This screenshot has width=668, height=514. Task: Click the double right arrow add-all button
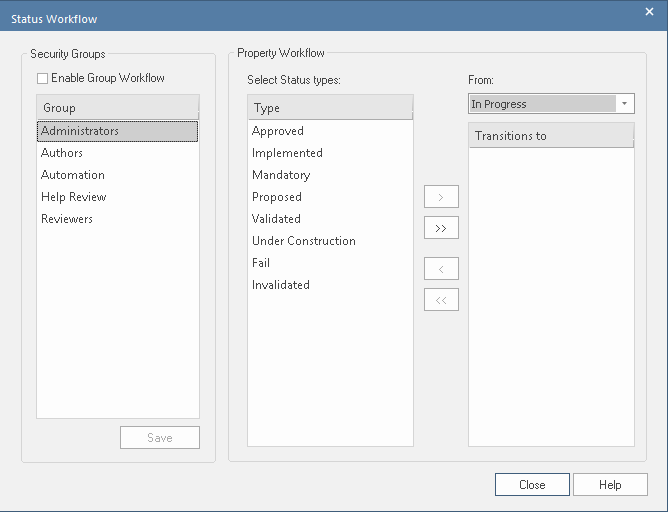tap(441, 229)
